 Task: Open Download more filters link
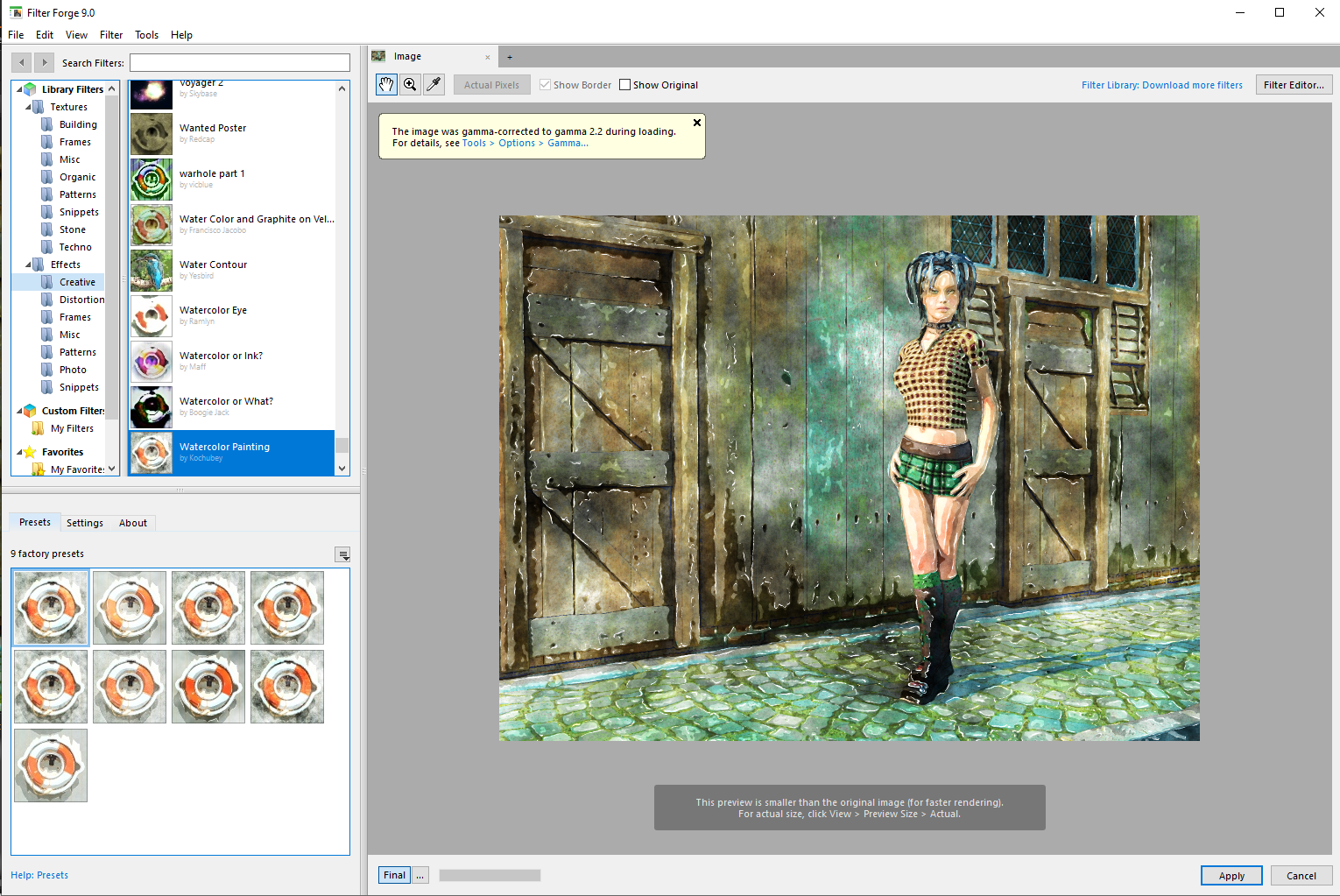point(1162,85)
